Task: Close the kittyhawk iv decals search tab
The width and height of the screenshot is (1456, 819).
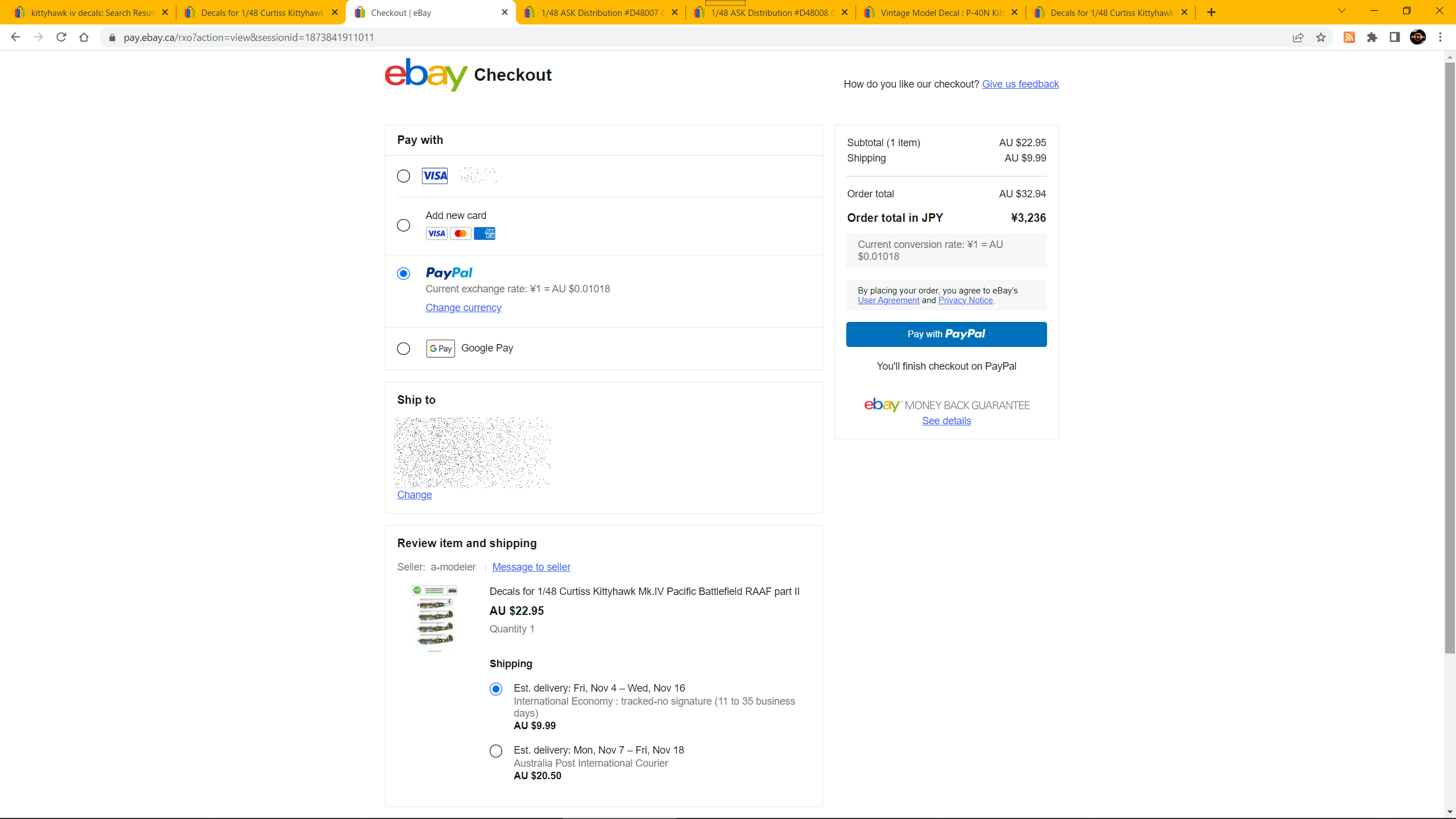Action: point(165,13)
